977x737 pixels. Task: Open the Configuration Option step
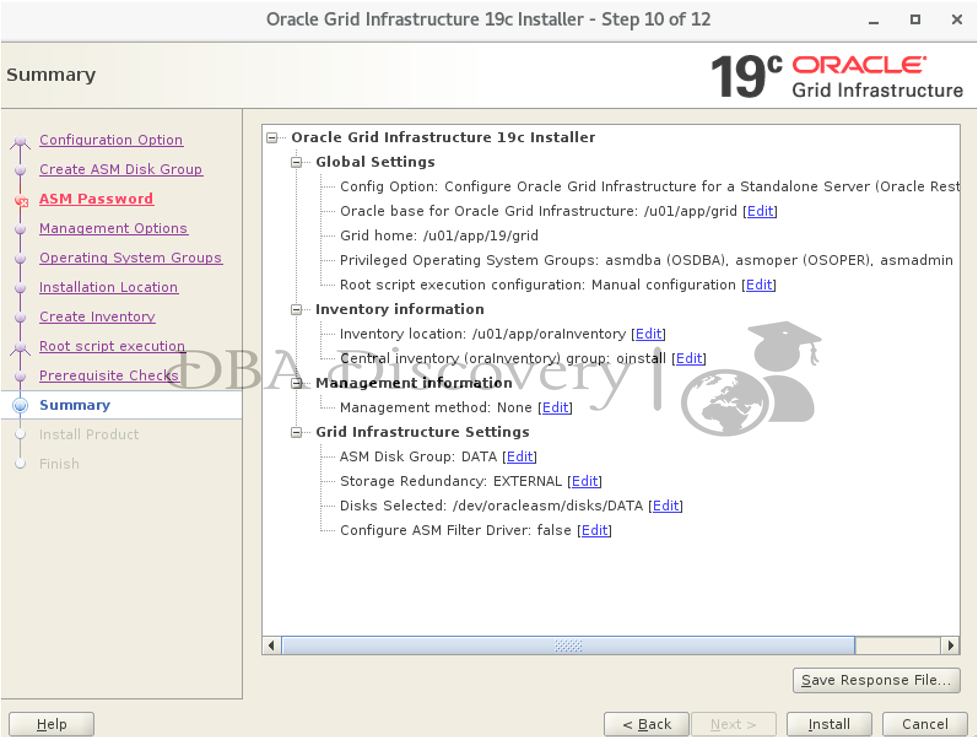click(110, 140)
